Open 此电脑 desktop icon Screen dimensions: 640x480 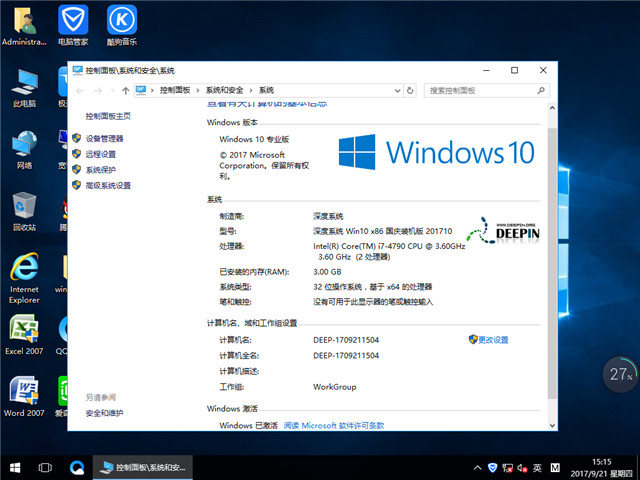[24, 88]
